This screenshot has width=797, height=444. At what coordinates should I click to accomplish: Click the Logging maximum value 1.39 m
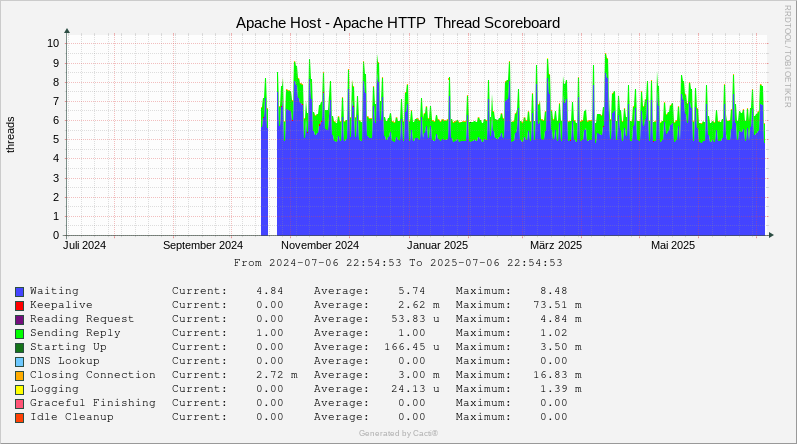(x=561, y=389)
